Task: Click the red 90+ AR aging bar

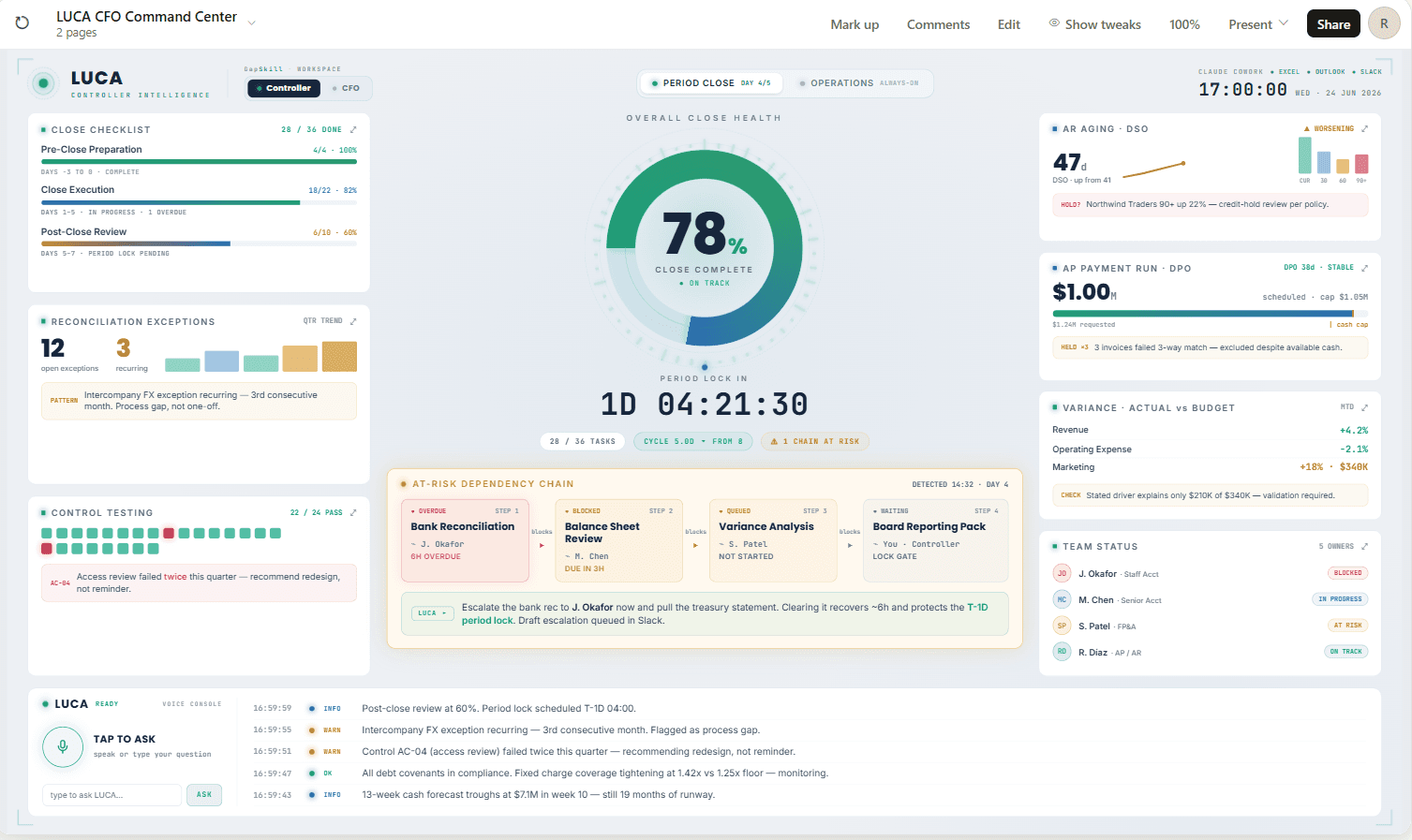Action: pyautogui.click(x=1361, y=164)
